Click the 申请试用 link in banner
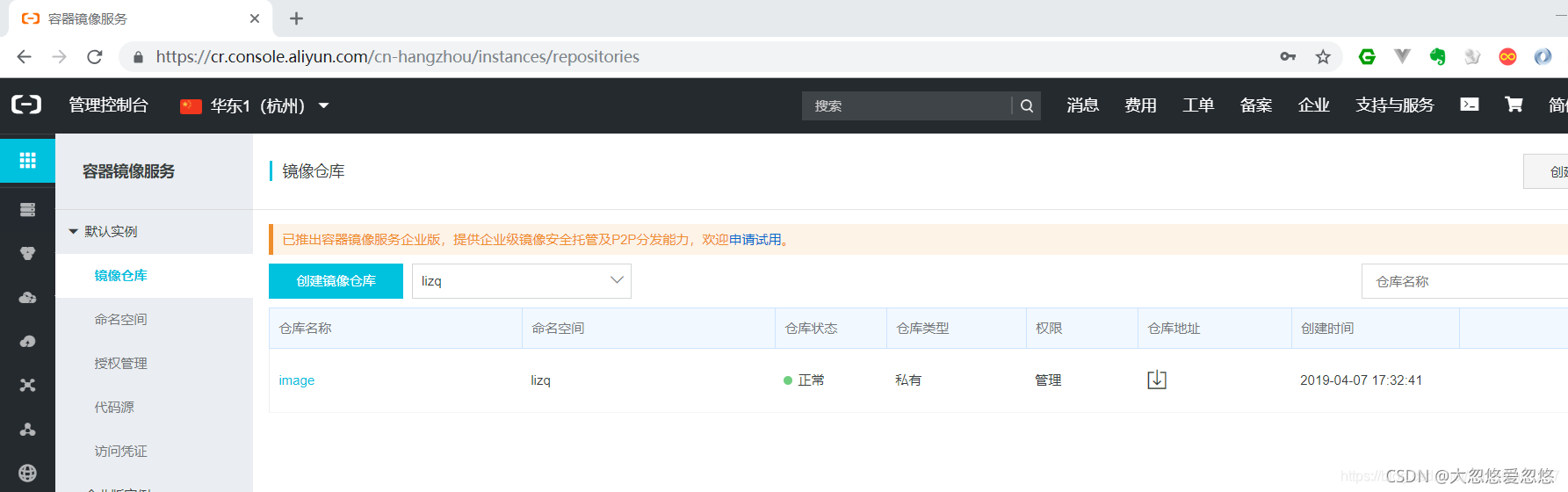 click(755, 240)
